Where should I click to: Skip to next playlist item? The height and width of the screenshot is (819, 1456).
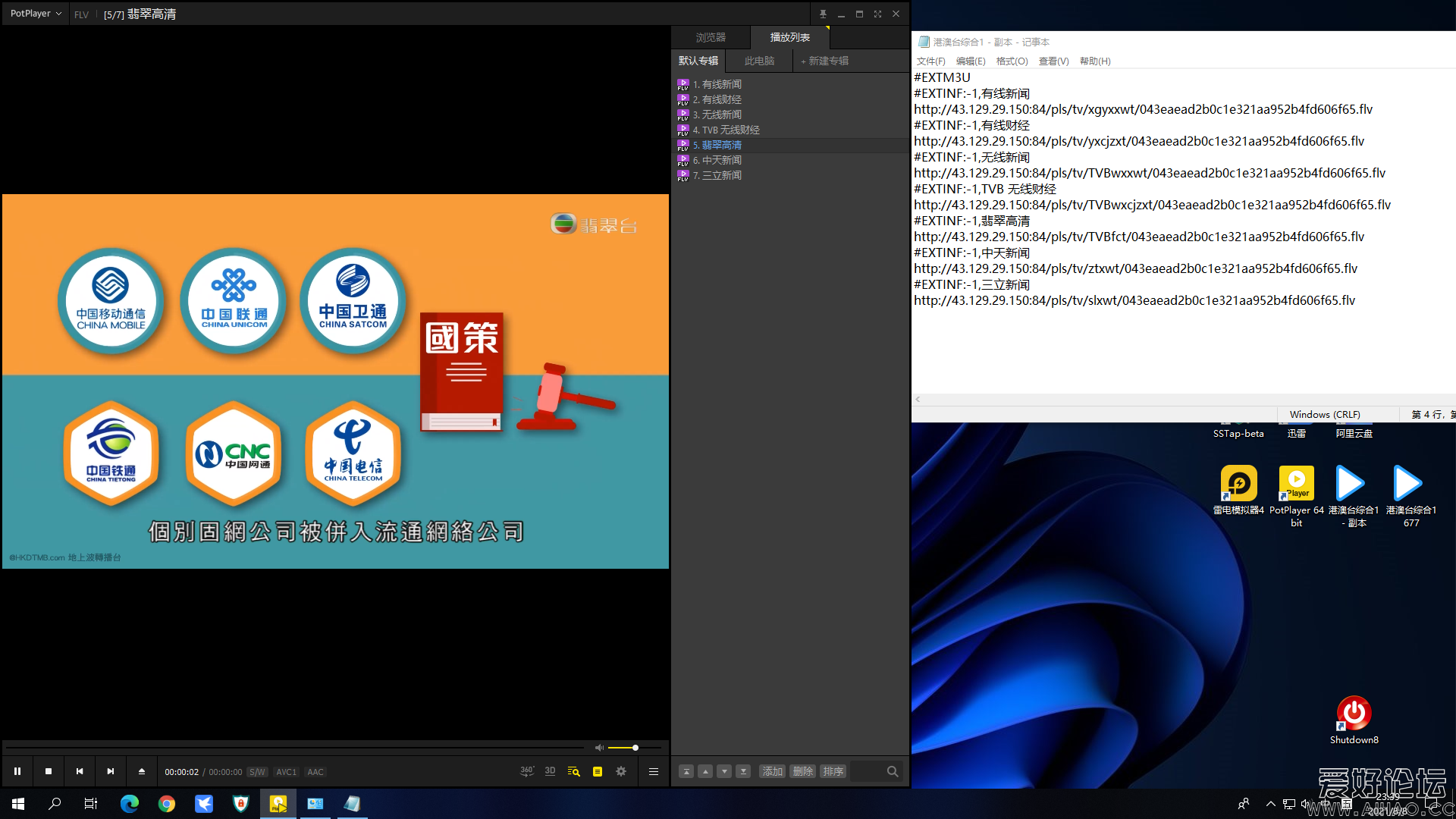111,771
